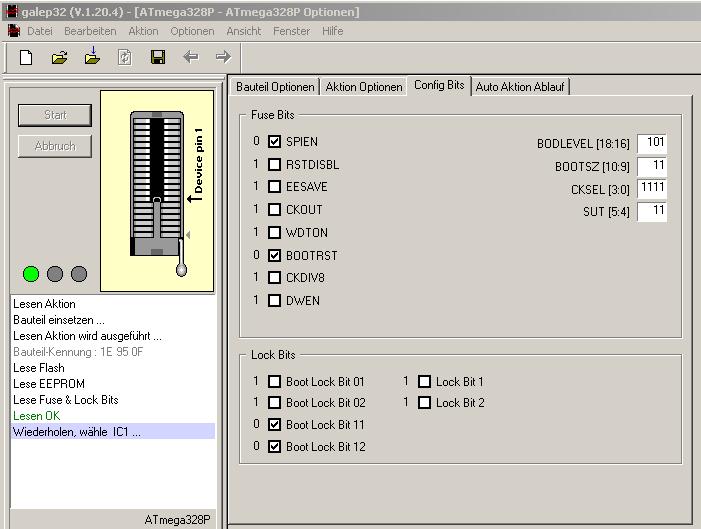Save using the floppy disk icon
Screen dimensions: 701x529
[158, 57]
